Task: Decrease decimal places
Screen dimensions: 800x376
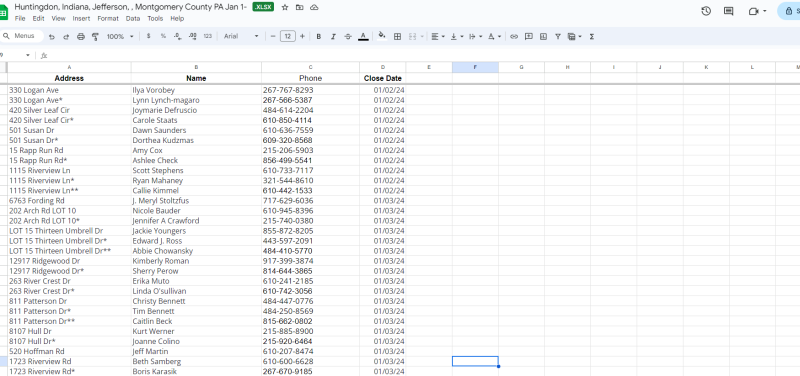Action: click(x=178, y=36)
